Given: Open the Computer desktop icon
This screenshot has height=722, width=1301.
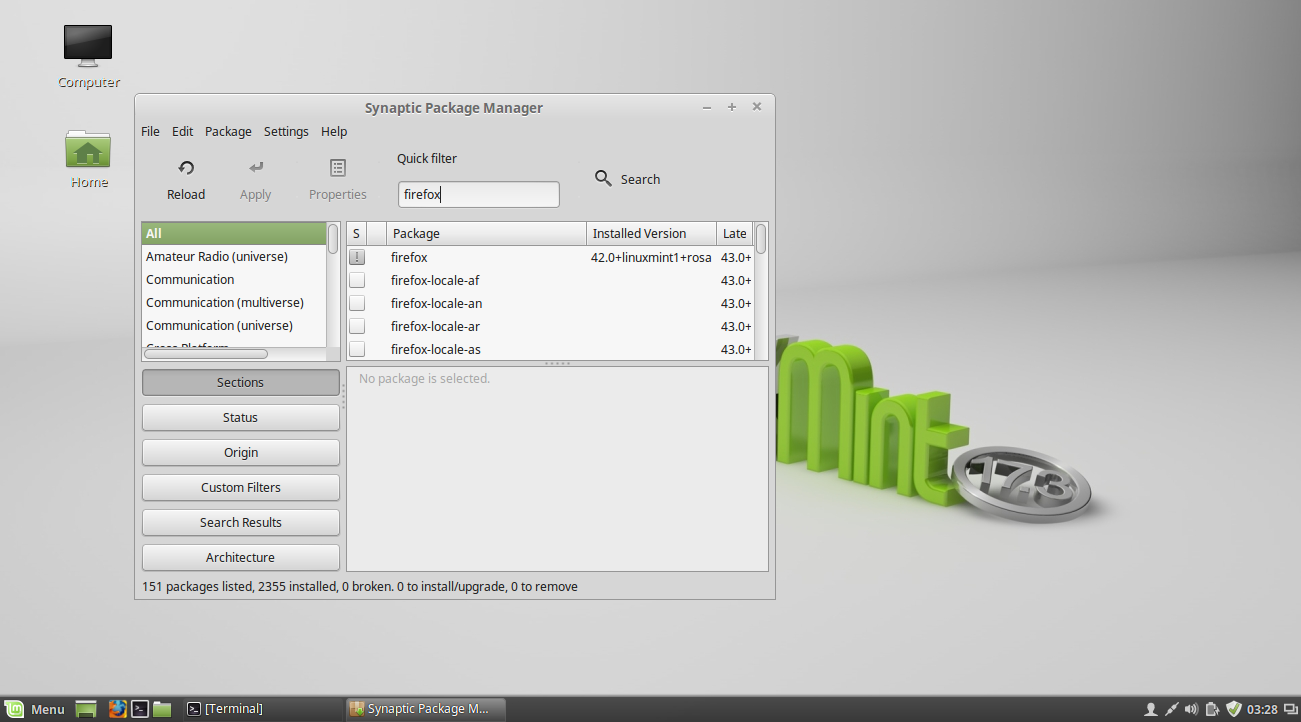Looking at the screenshot, I should click(x=88, y=44).
